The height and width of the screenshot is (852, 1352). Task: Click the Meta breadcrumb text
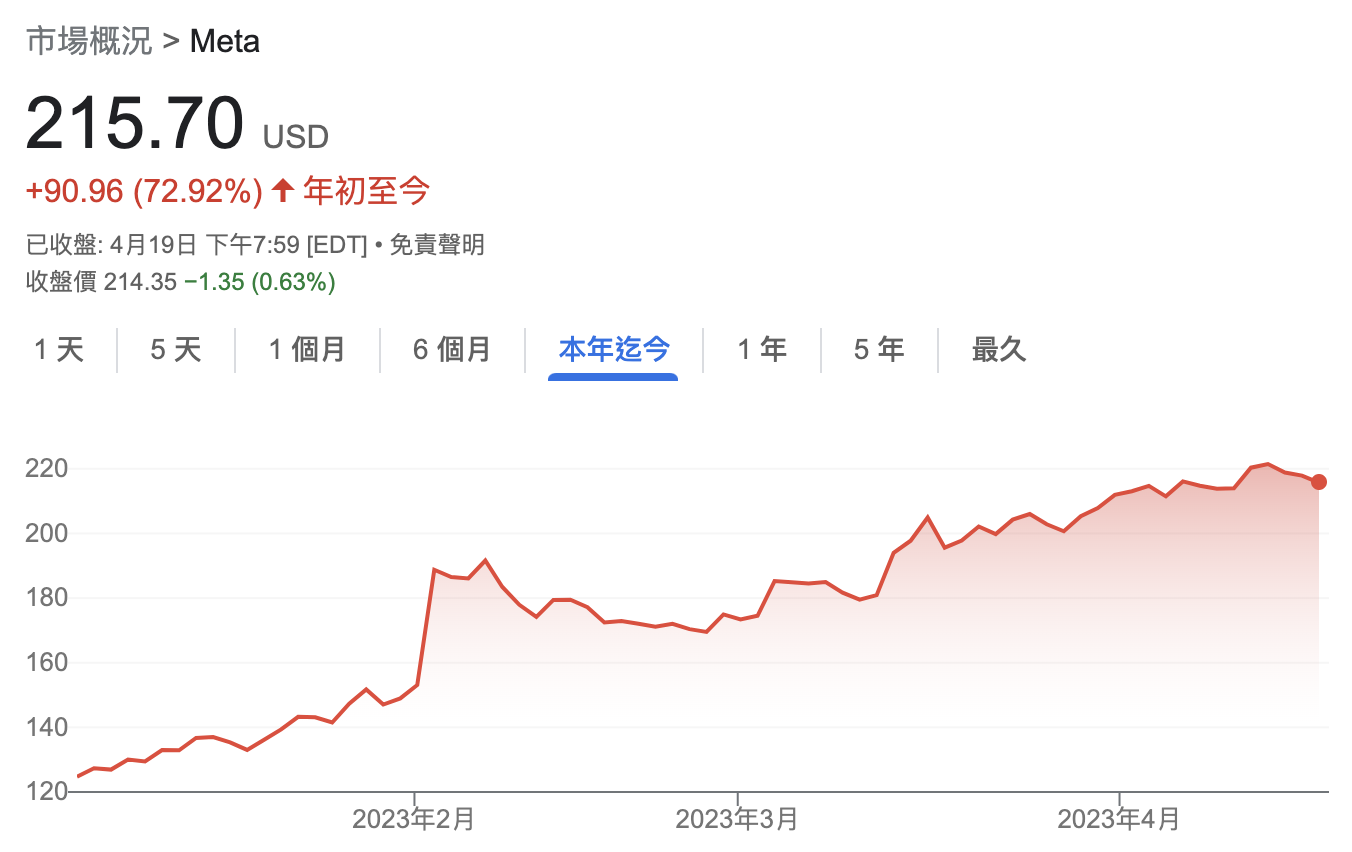[x=225, y=42]
